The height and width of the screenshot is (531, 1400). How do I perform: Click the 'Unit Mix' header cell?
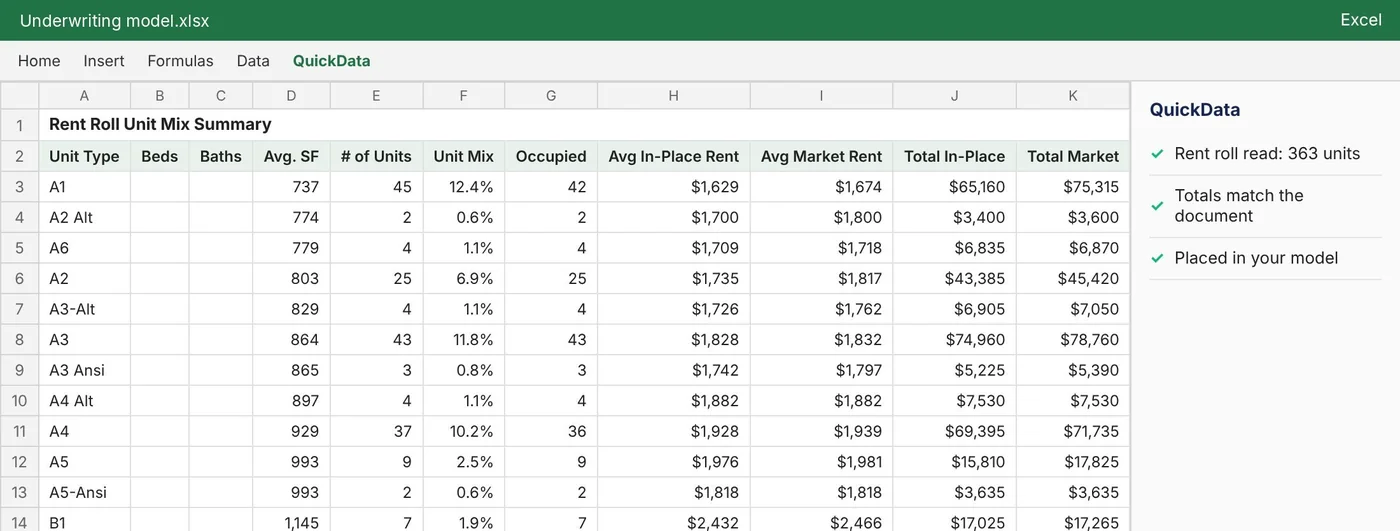coord(464,156)
